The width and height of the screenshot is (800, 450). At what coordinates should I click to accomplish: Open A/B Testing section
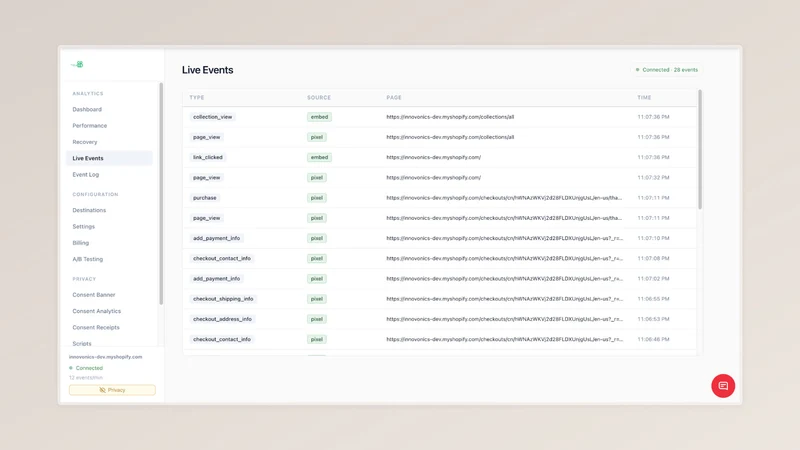click(88, 259)
